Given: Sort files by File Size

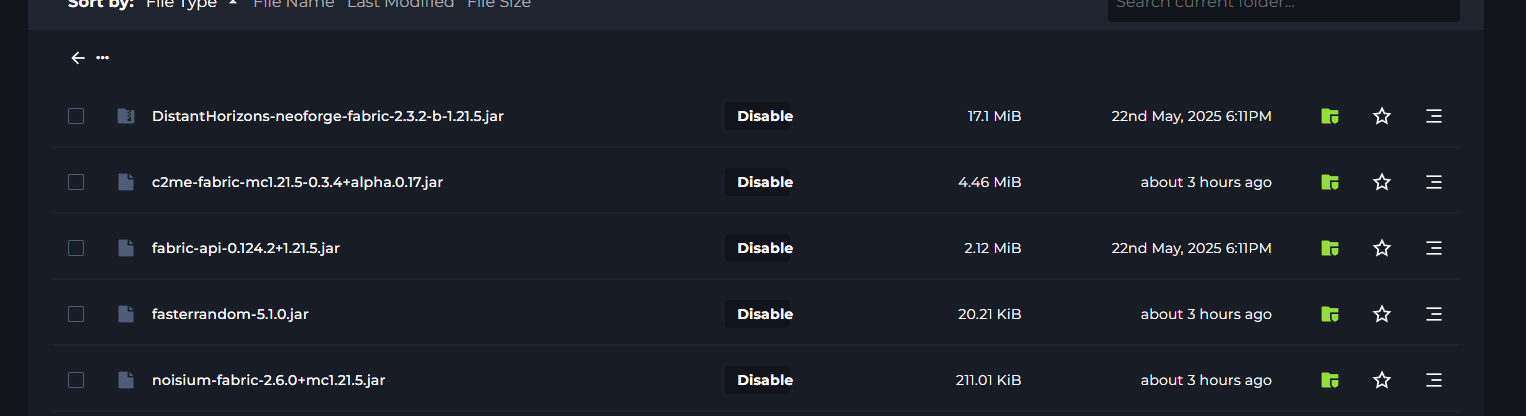Looking at the screenshot, I should click(x=499, y=4).
